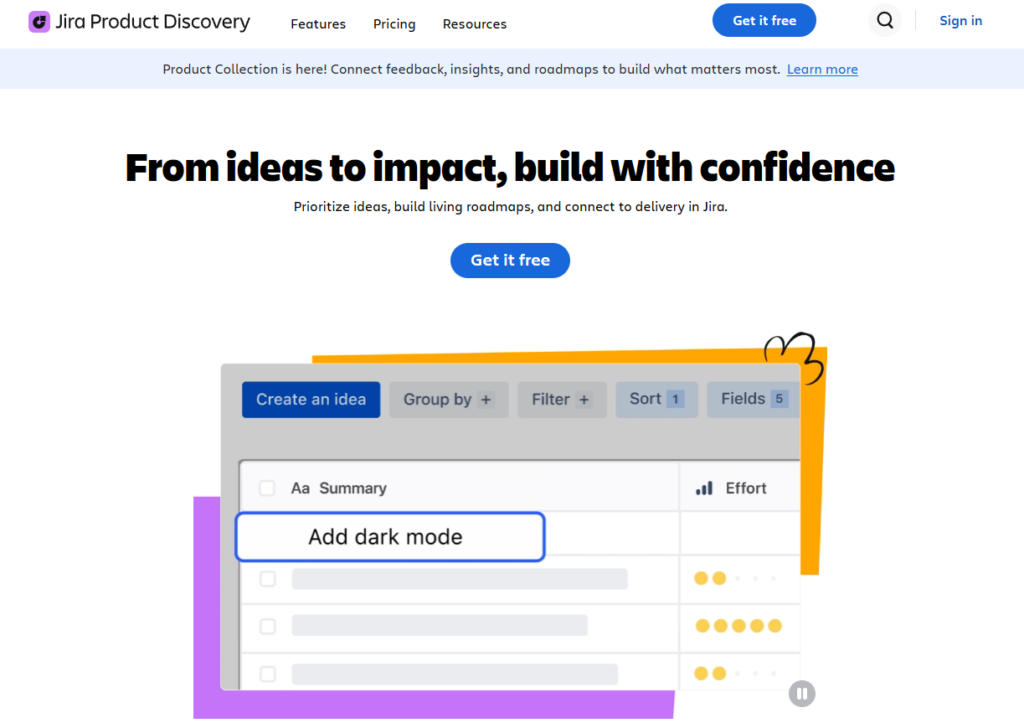Click the Sort count badge 1

point(675,398)
